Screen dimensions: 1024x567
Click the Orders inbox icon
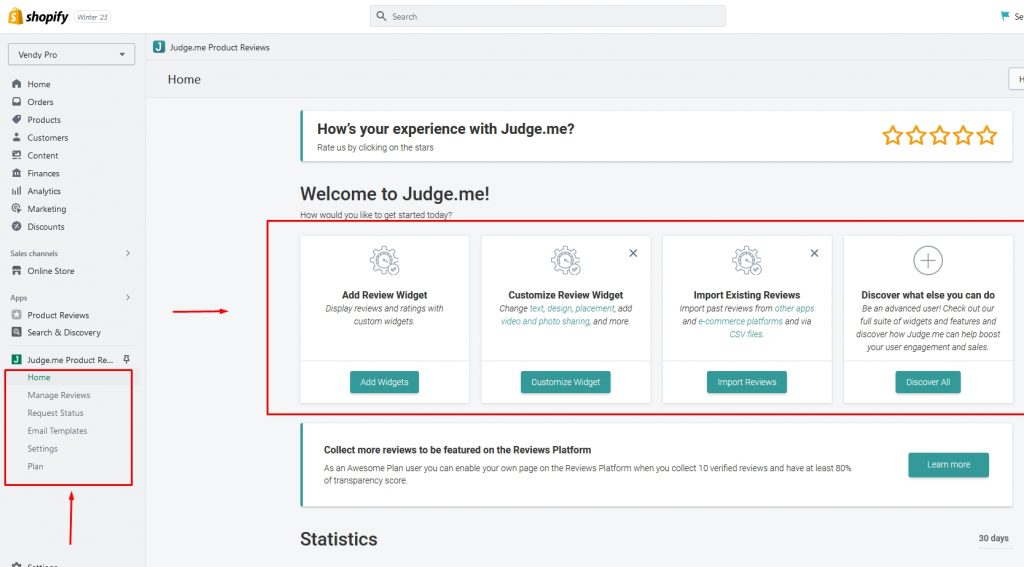[16, 101]
